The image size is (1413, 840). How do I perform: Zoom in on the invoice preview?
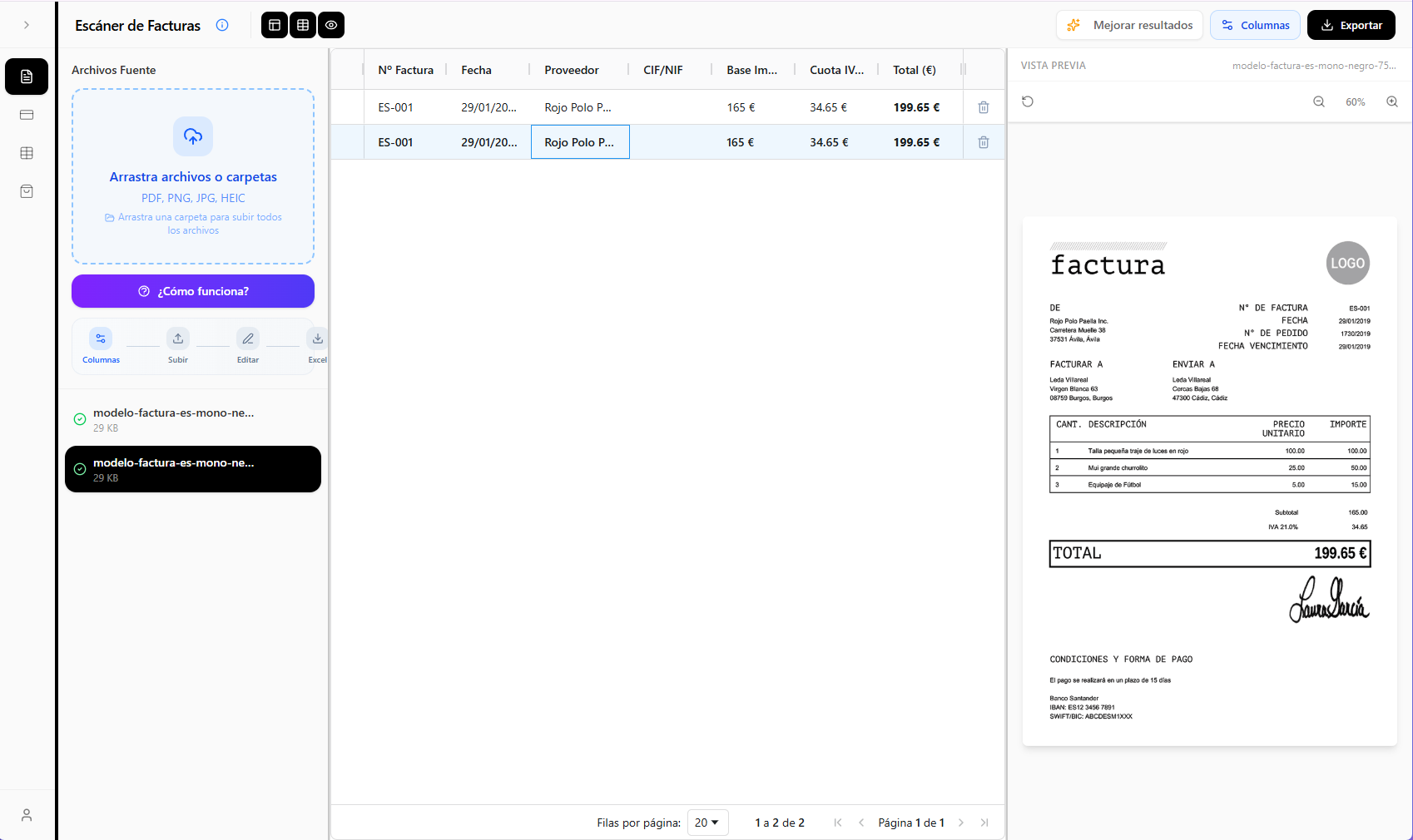click(1392, 101)
